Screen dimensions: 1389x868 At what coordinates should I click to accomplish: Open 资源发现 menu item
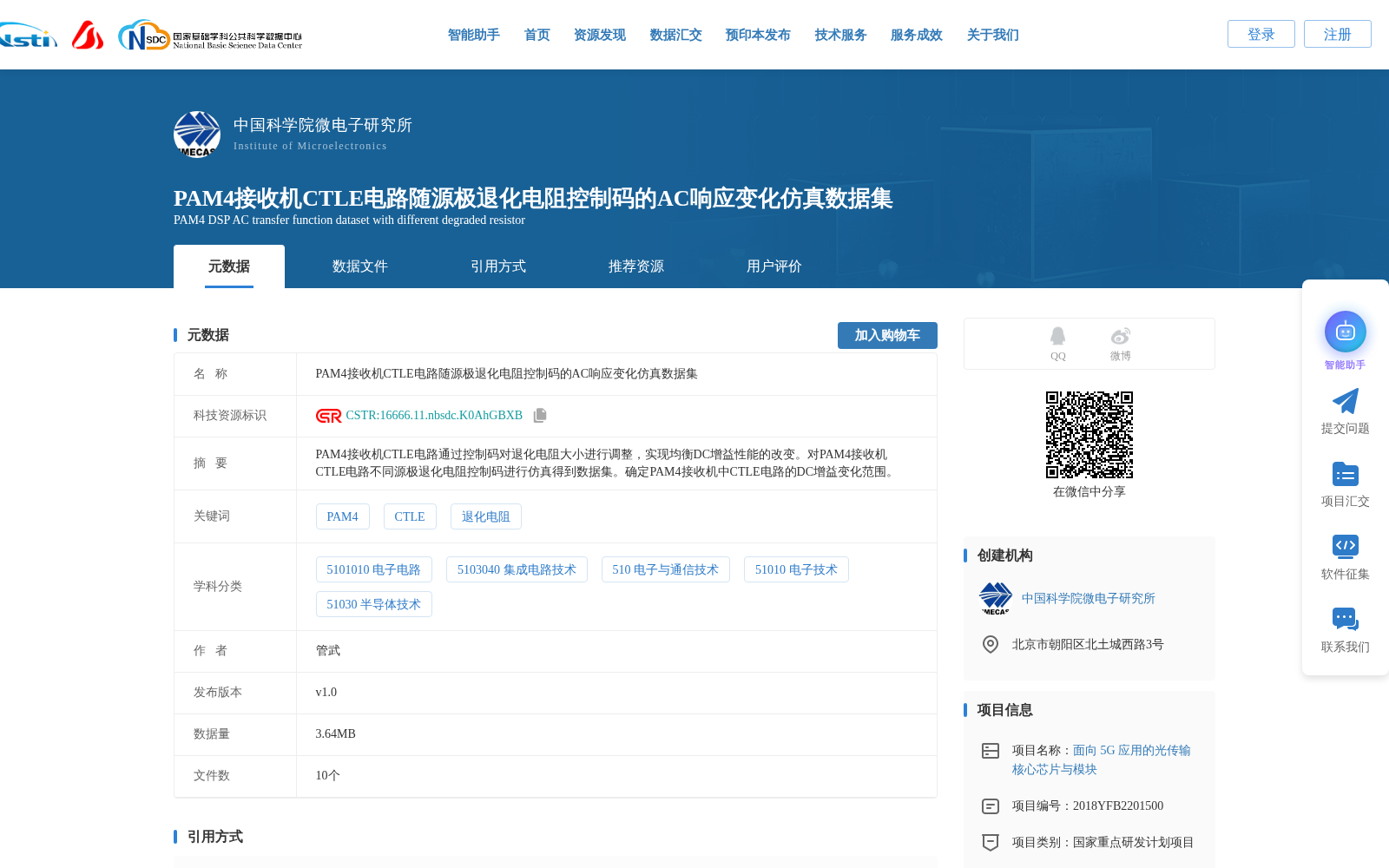(600, 35)
